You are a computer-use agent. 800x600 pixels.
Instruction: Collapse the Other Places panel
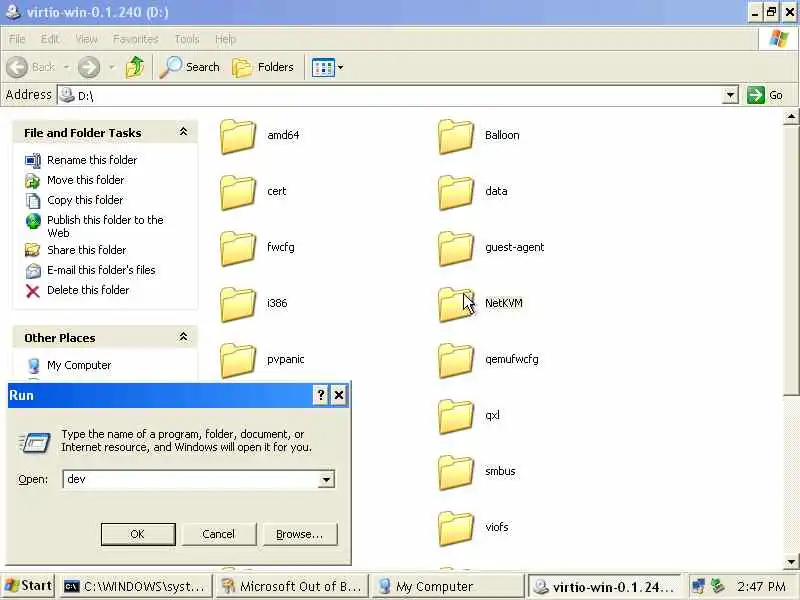[183, 337]
